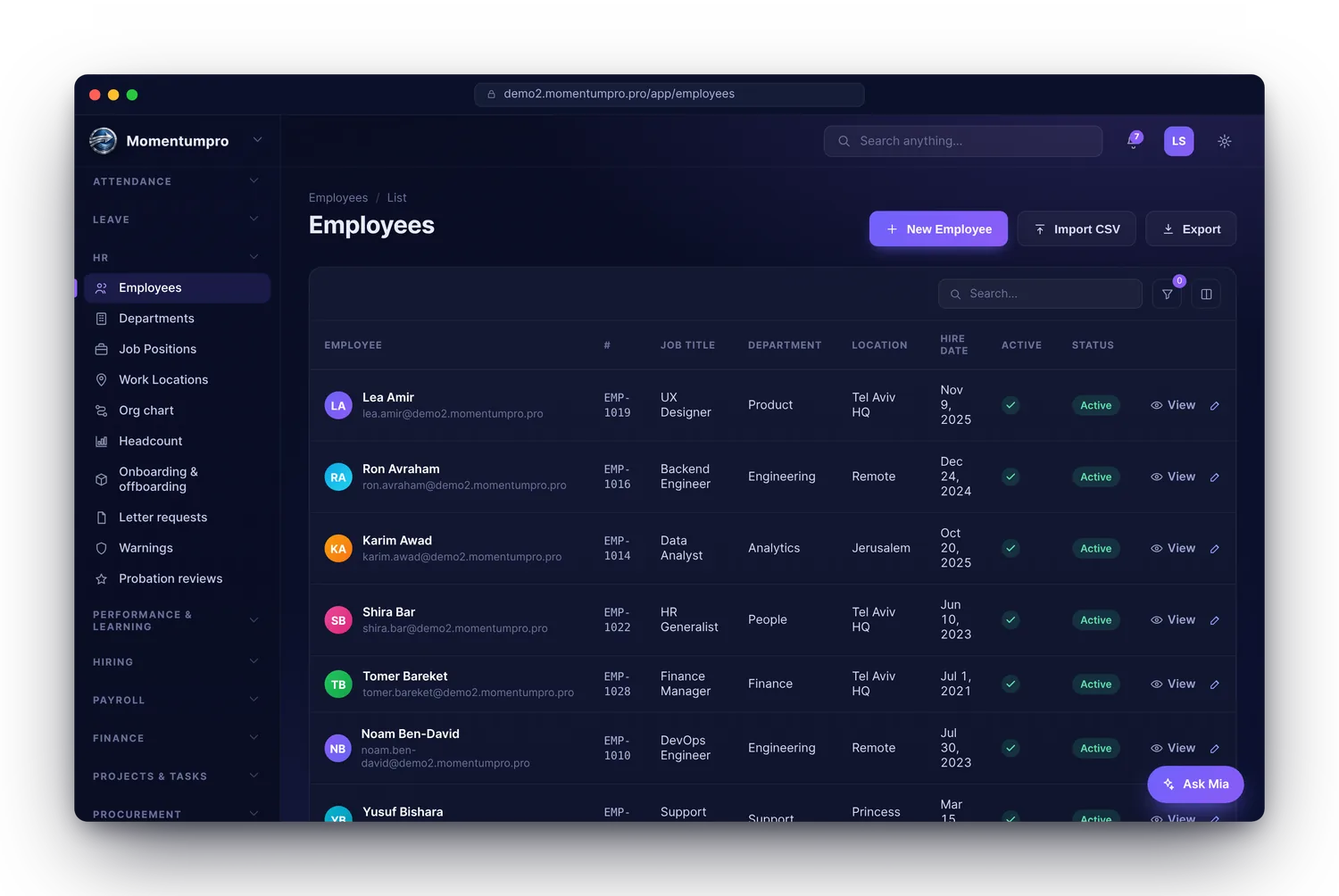The height and width of the screenshot is (896, 1339).
Task: Toggle active checkmark for Tomer Bareket
Action: (1010, 684)
